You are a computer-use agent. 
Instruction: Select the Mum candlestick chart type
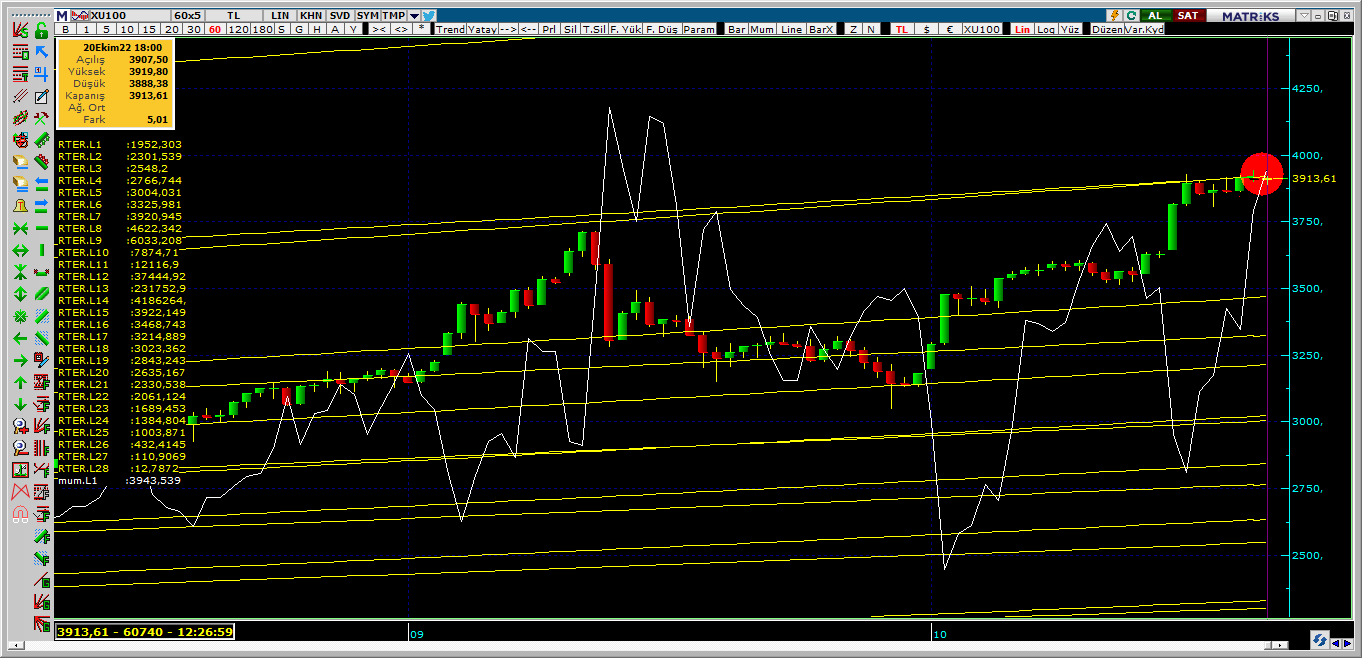(763, 30)
